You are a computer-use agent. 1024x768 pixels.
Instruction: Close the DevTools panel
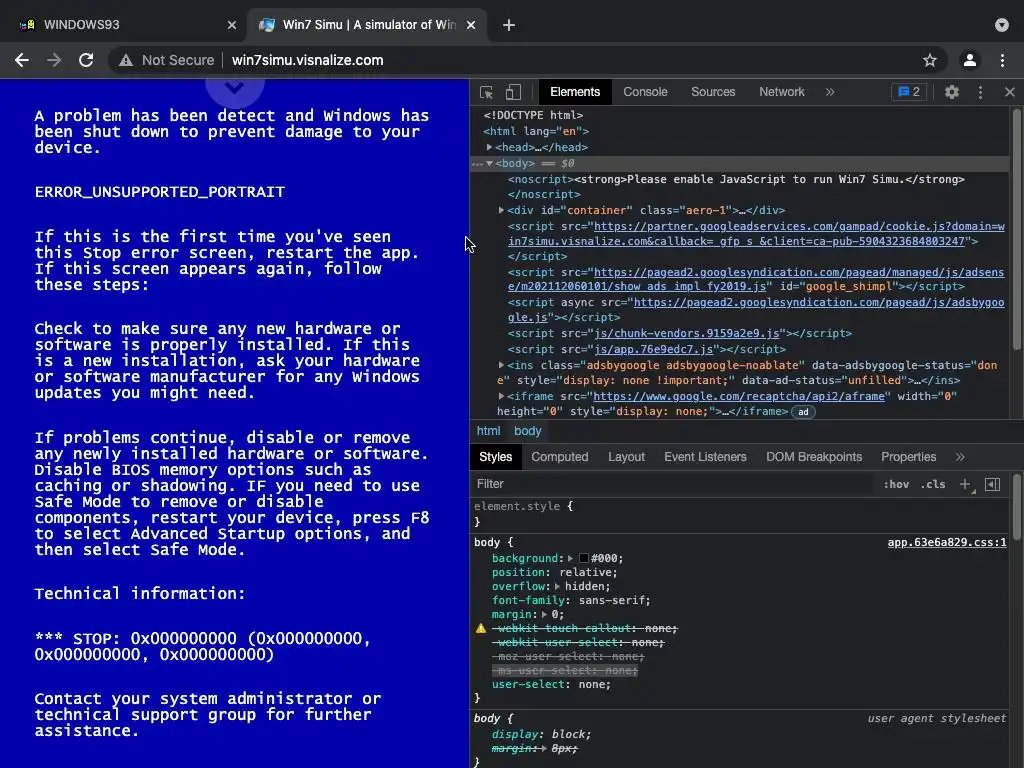pyautogui.click(x=1010, y=92)
